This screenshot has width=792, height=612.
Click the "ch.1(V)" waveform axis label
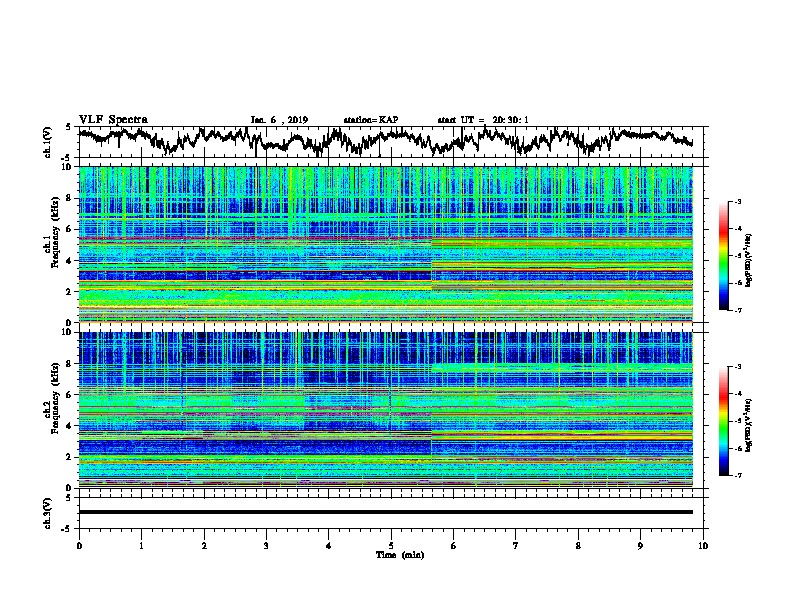pyautogui.click(x=48, y=142)
